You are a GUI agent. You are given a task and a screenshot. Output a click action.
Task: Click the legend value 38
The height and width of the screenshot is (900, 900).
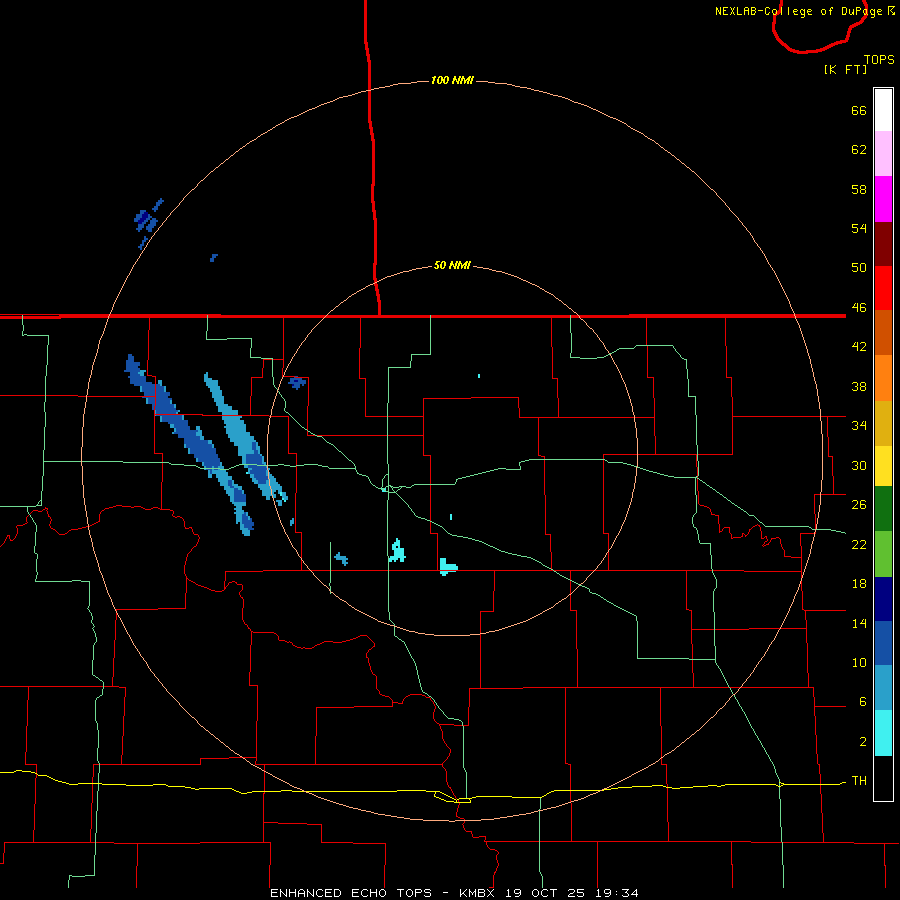(859, 386)
